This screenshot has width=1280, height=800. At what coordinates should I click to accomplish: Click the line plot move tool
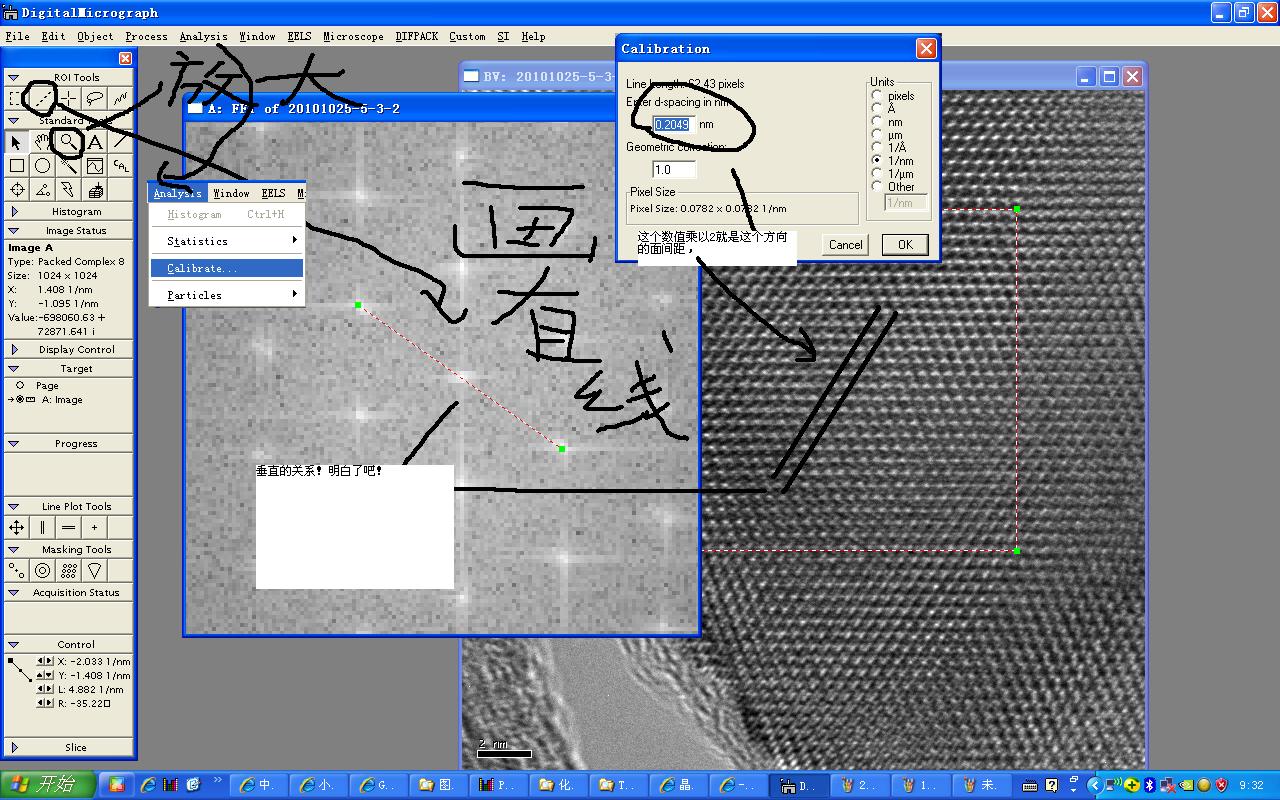tap(16, 527)
